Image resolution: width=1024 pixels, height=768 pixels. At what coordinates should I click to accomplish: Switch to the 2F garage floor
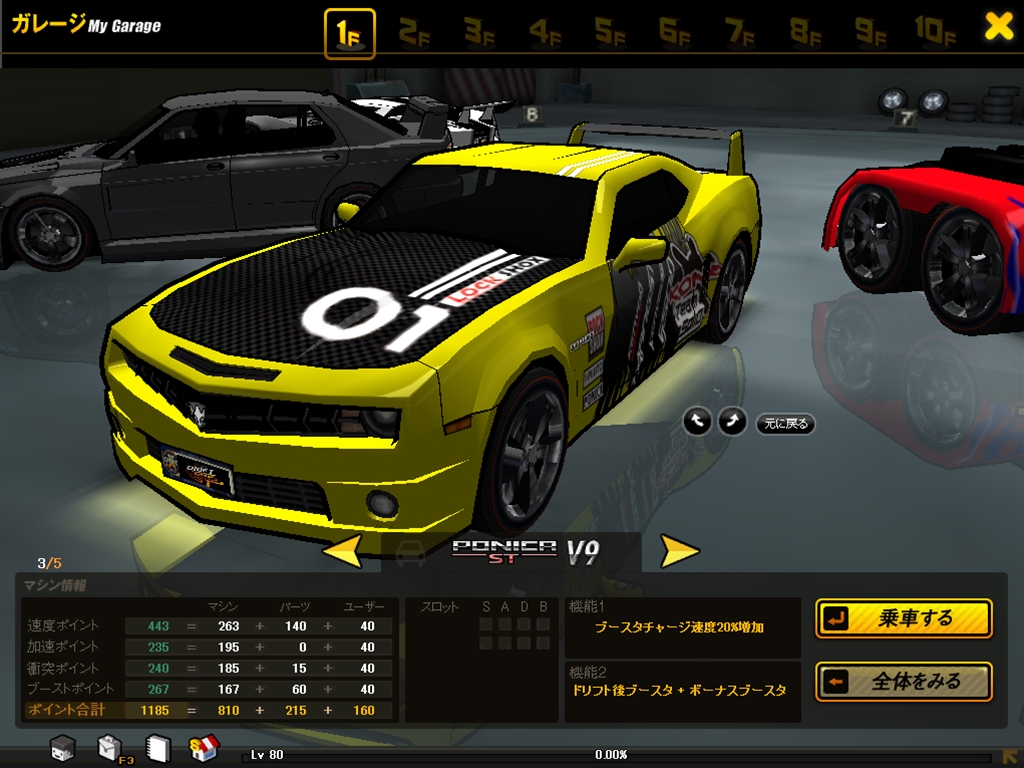(414, 32)
